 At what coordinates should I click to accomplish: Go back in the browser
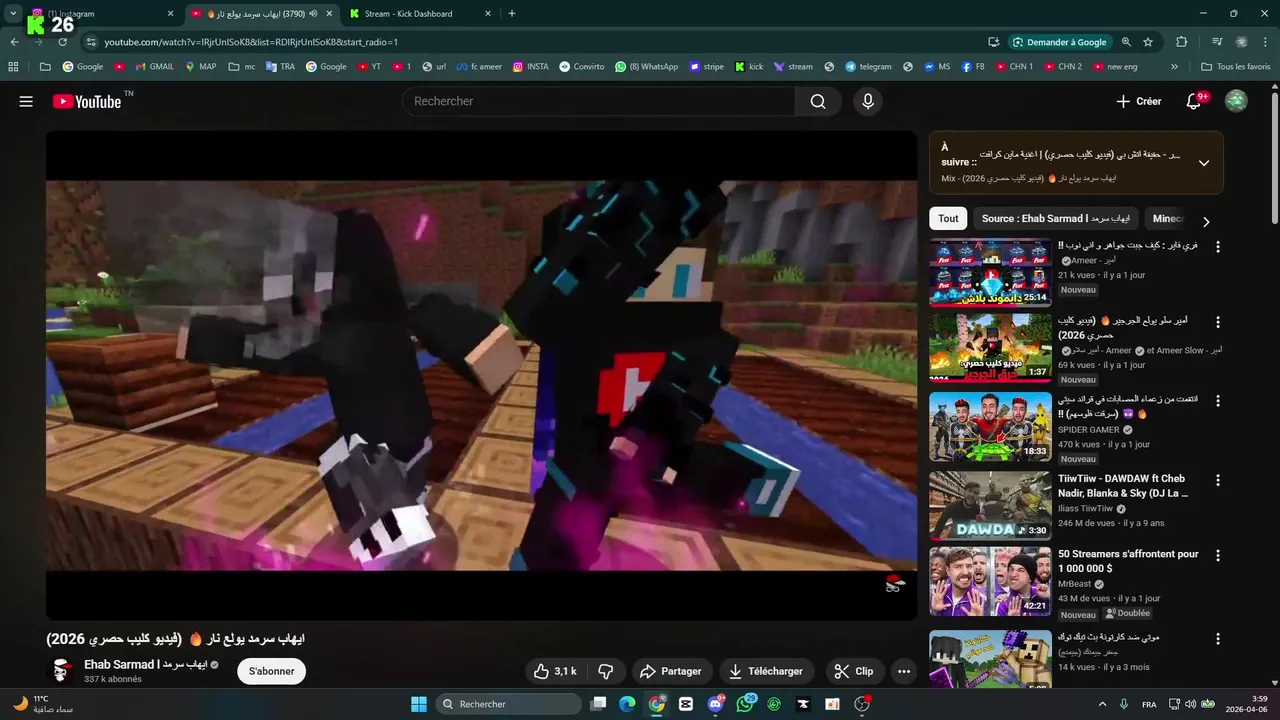pos(15,42)
